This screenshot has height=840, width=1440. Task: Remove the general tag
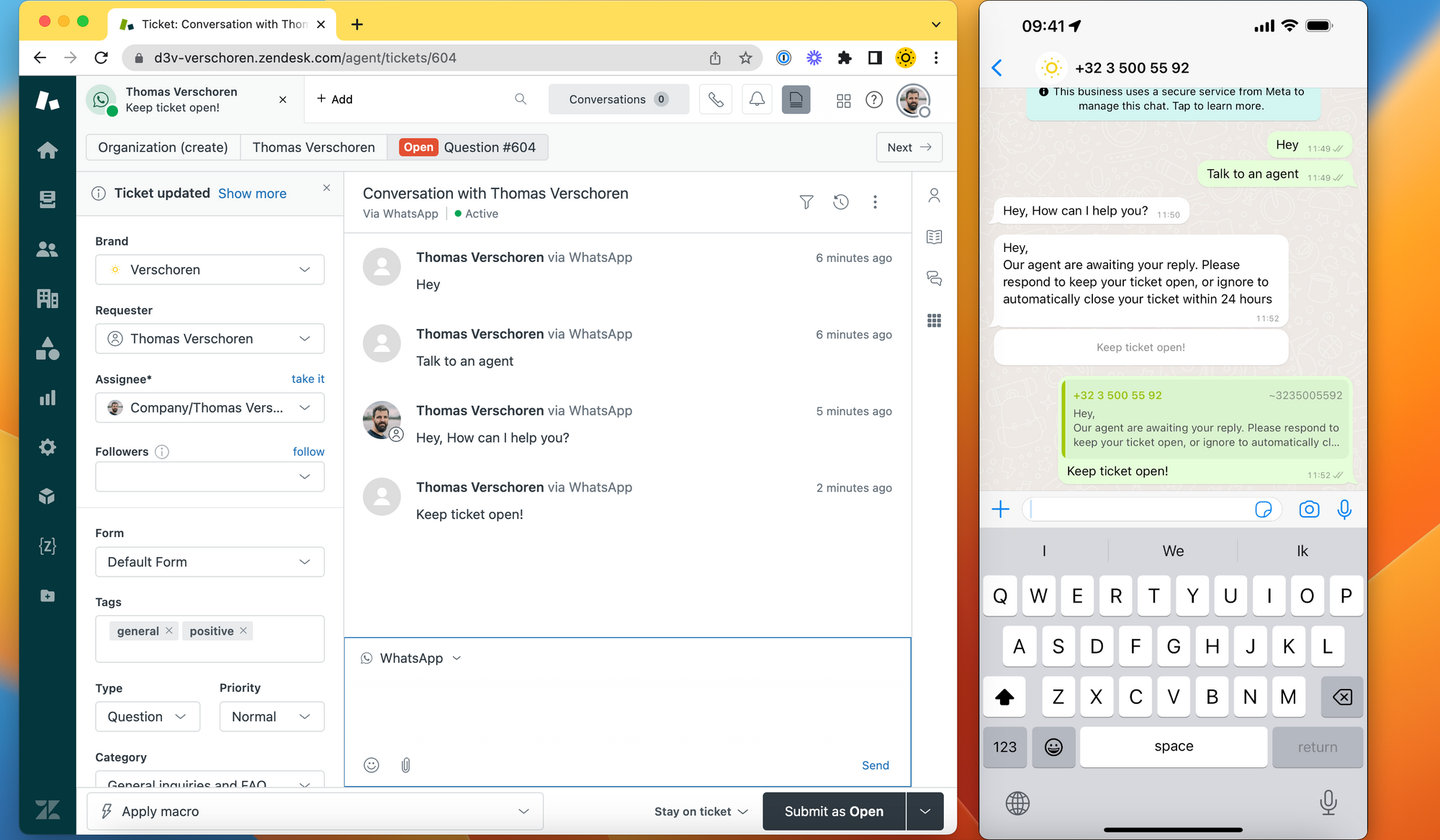169,631
